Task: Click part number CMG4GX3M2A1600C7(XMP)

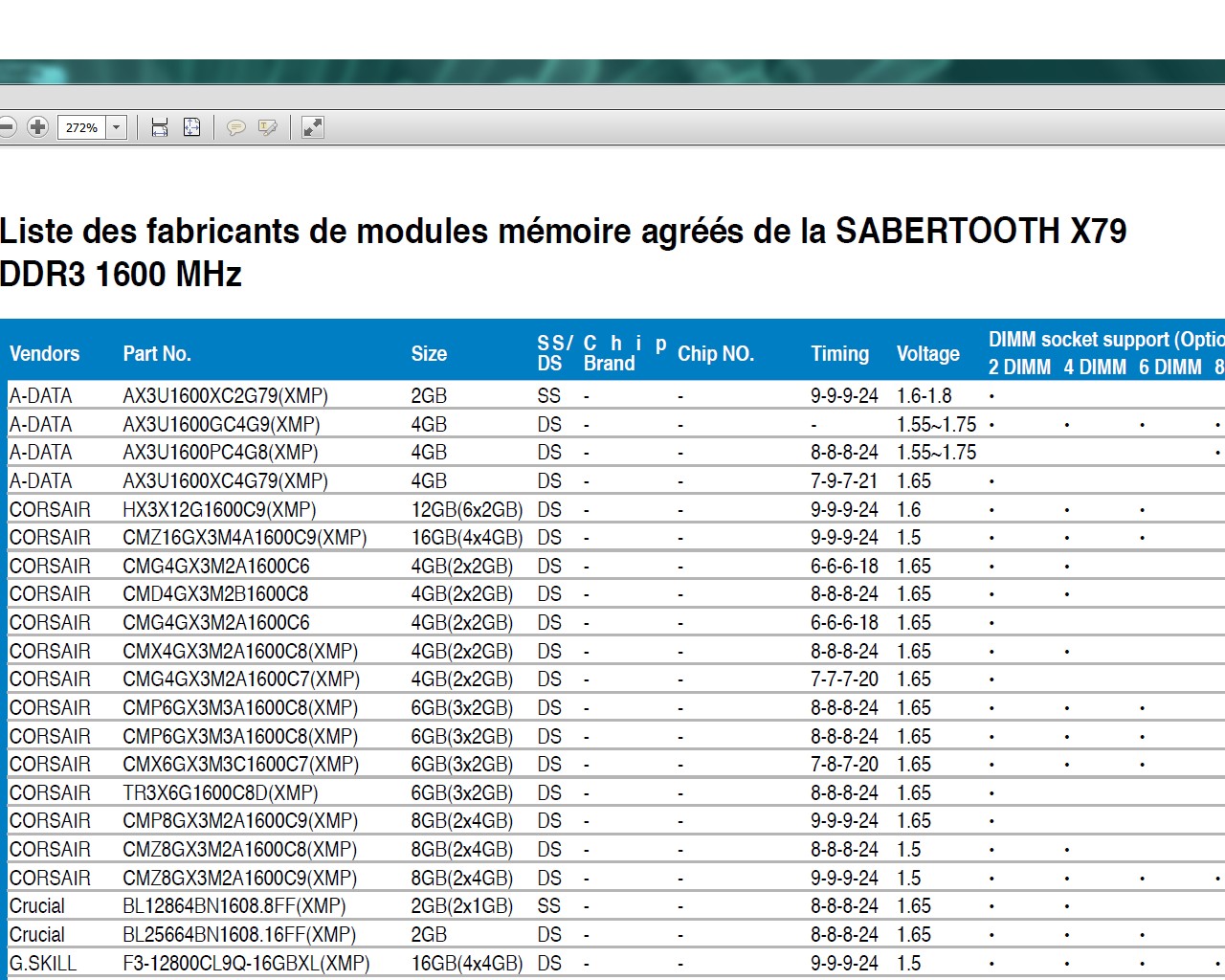Action: coord(241,679)
